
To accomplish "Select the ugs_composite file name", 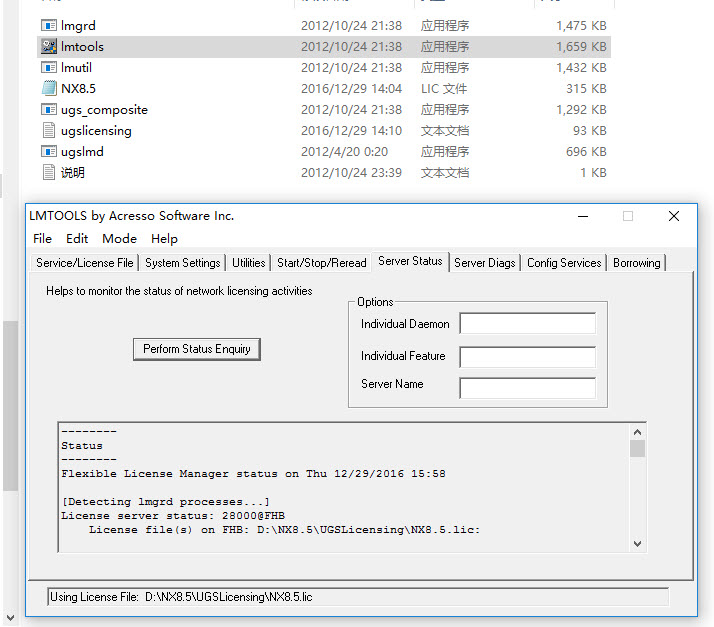I will click(104, 110).
